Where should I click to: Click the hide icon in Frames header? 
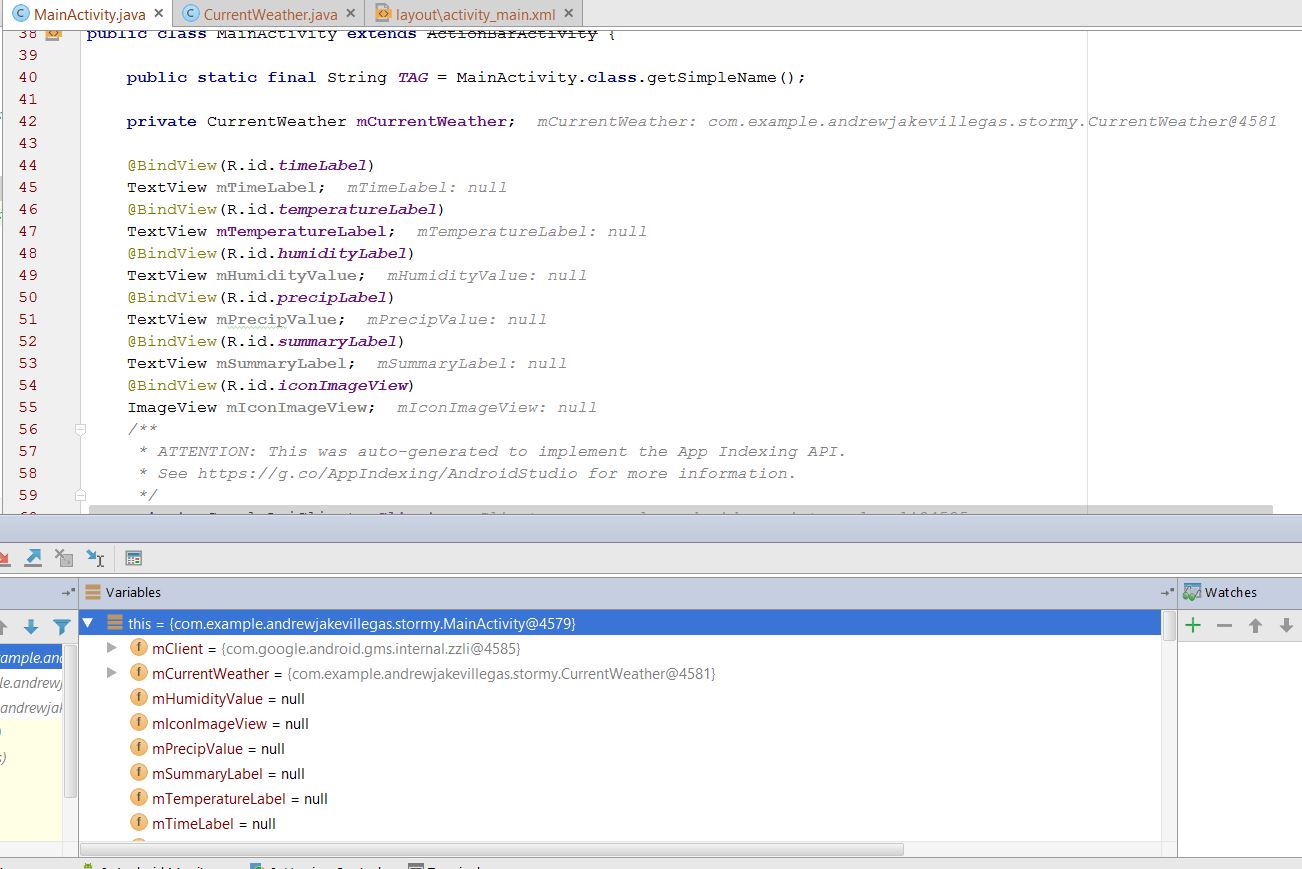click(x=68, y=592)
